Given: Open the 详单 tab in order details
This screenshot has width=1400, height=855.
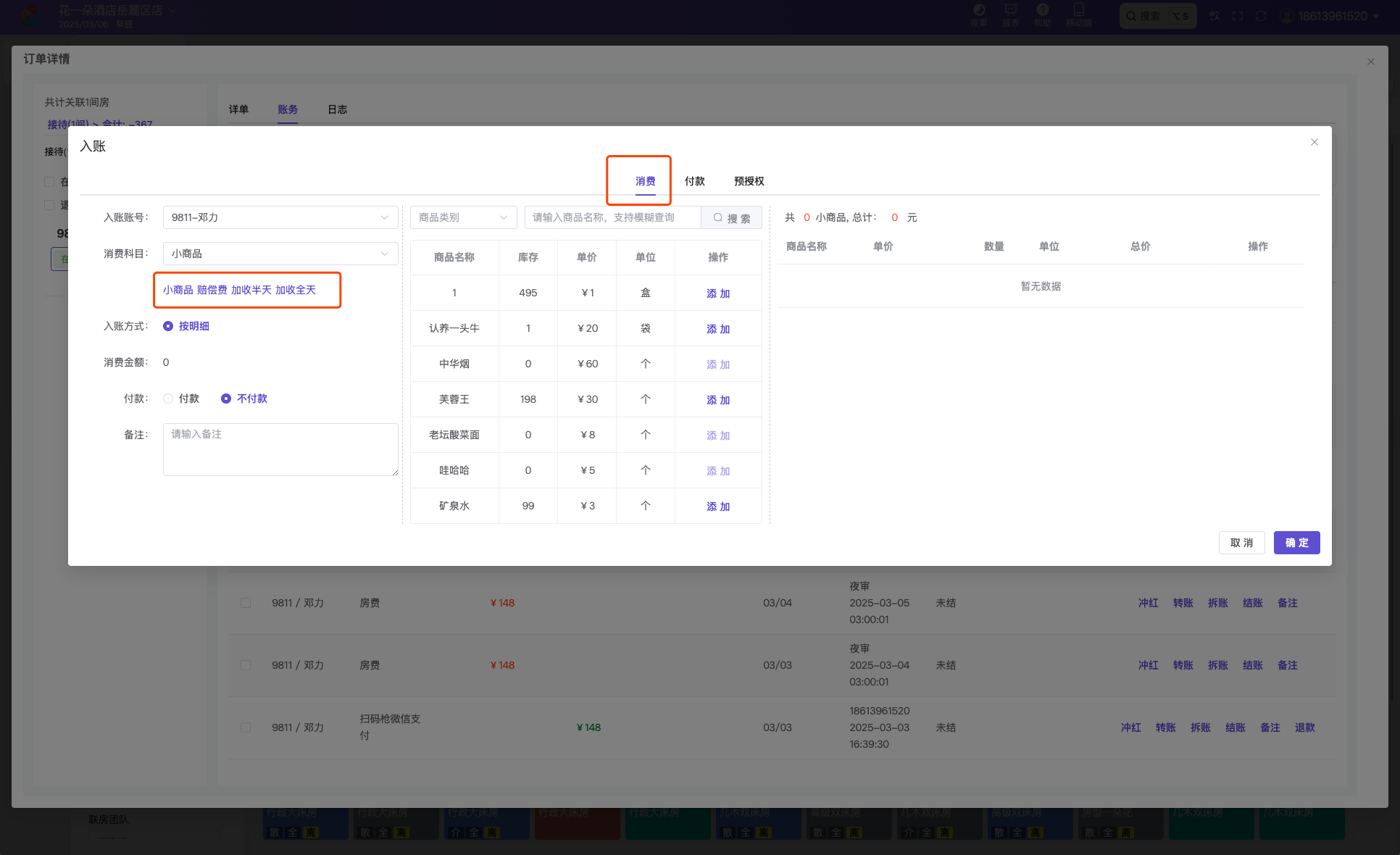Looking at the screenshot, I should tap(238, 109).
